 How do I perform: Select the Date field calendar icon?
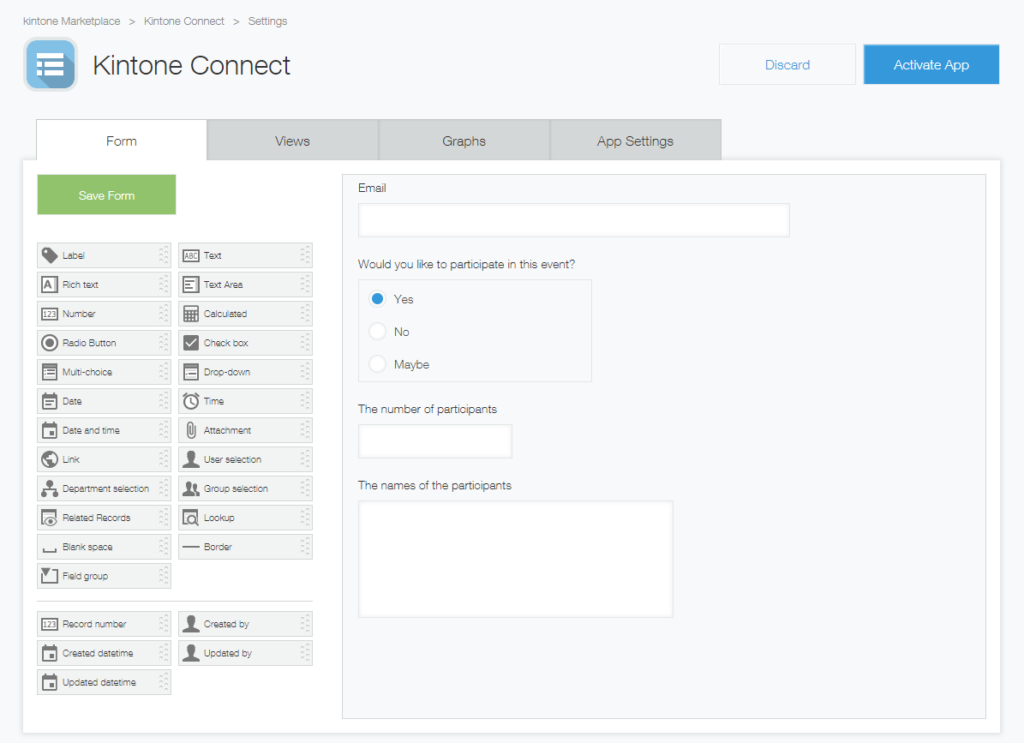click(x=50, y=401)
